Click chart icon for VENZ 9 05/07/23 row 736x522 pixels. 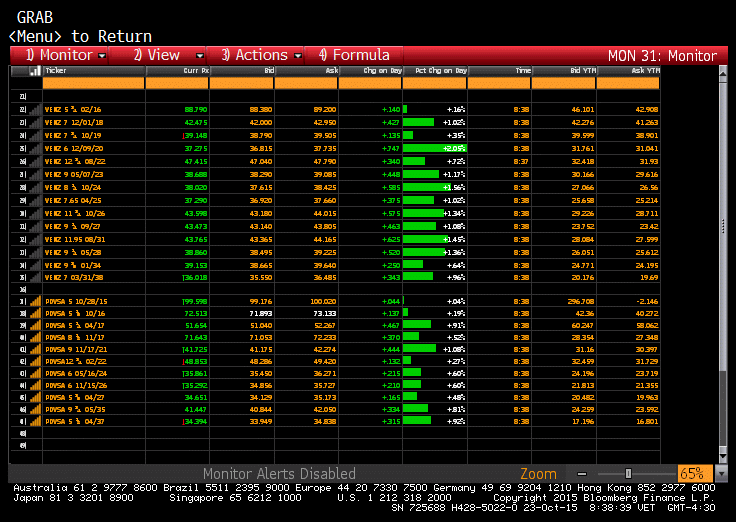35,175
